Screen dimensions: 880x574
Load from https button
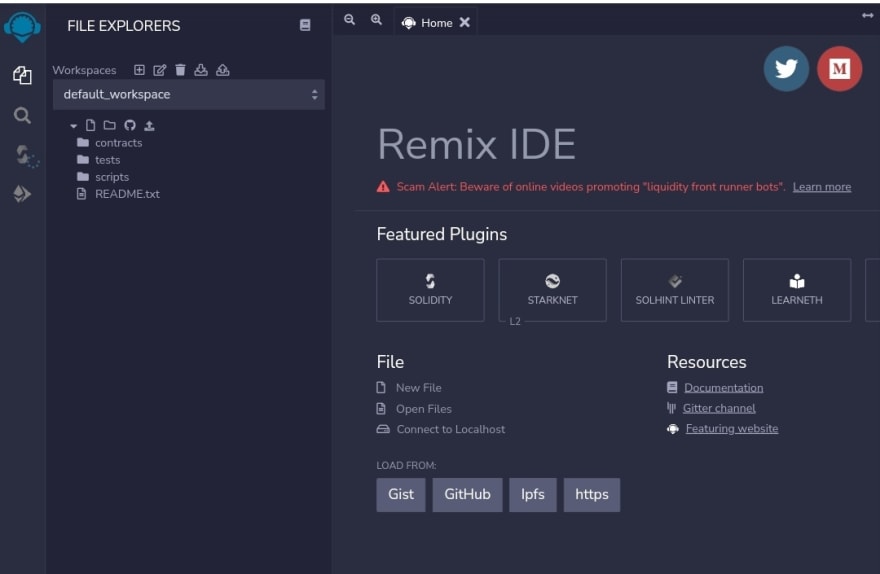coord(592,494)
